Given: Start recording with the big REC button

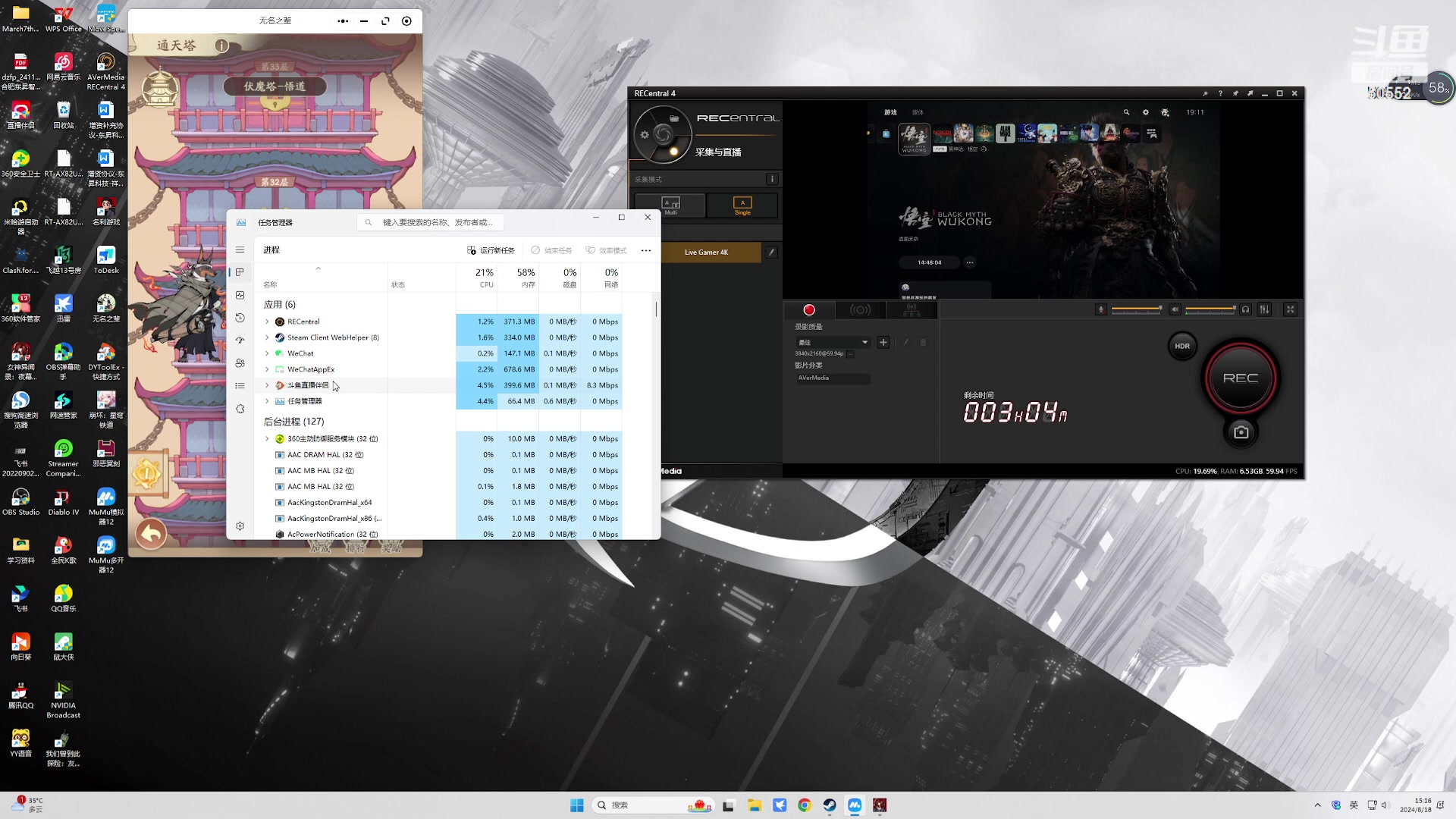Looking at the screenshot, I should 1241,378.
